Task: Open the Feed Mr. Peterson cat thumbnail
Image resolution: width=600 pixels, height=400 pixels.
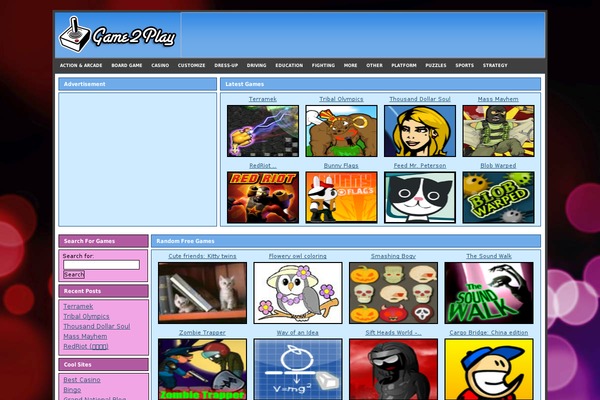Action: (x=420, y=197)
